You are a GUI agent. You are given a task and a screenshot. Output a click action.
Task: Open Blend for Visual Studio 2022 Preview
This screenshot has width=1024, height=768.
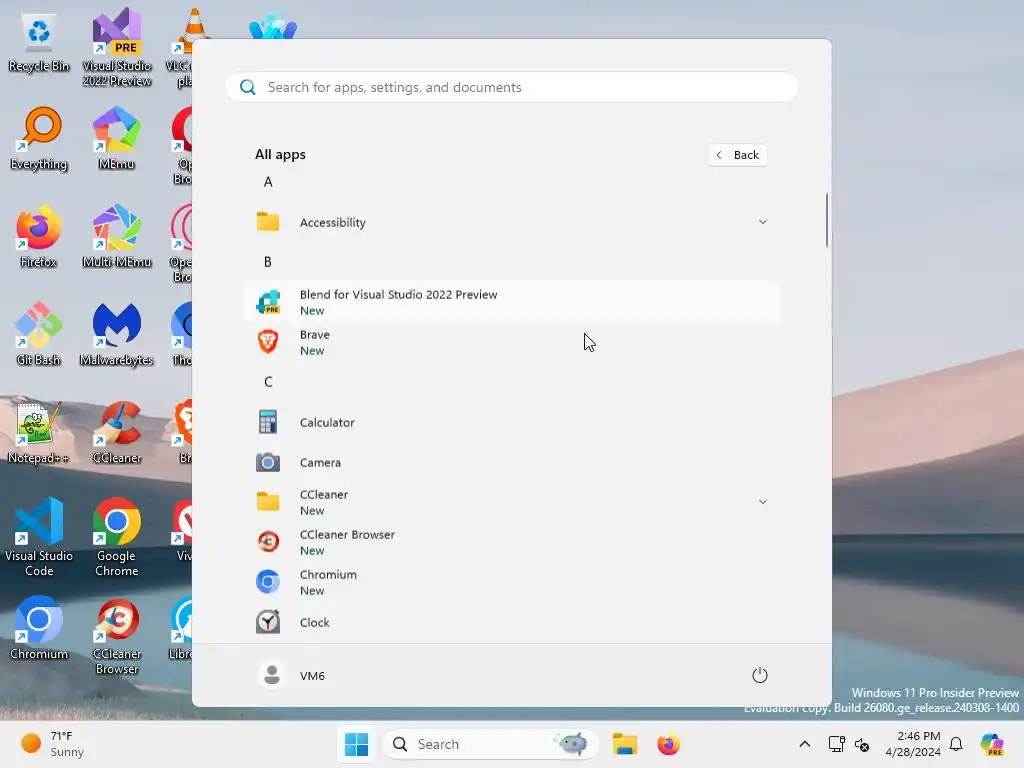512,302
